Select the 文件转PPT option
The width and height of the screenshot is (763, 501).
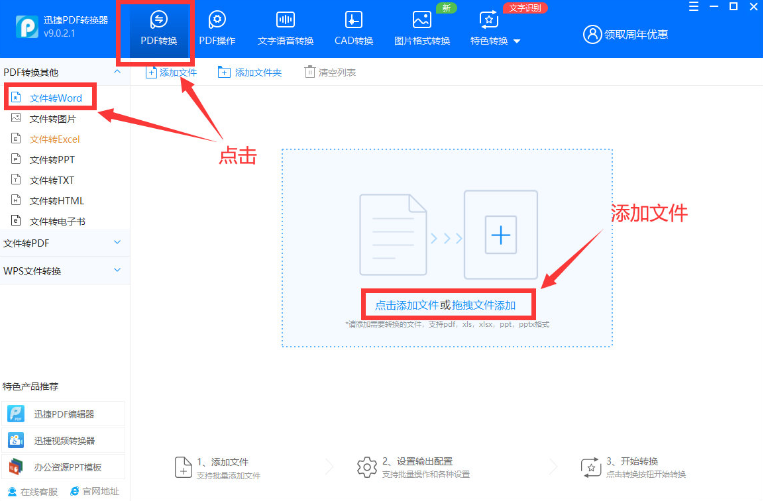coord(52,159)
